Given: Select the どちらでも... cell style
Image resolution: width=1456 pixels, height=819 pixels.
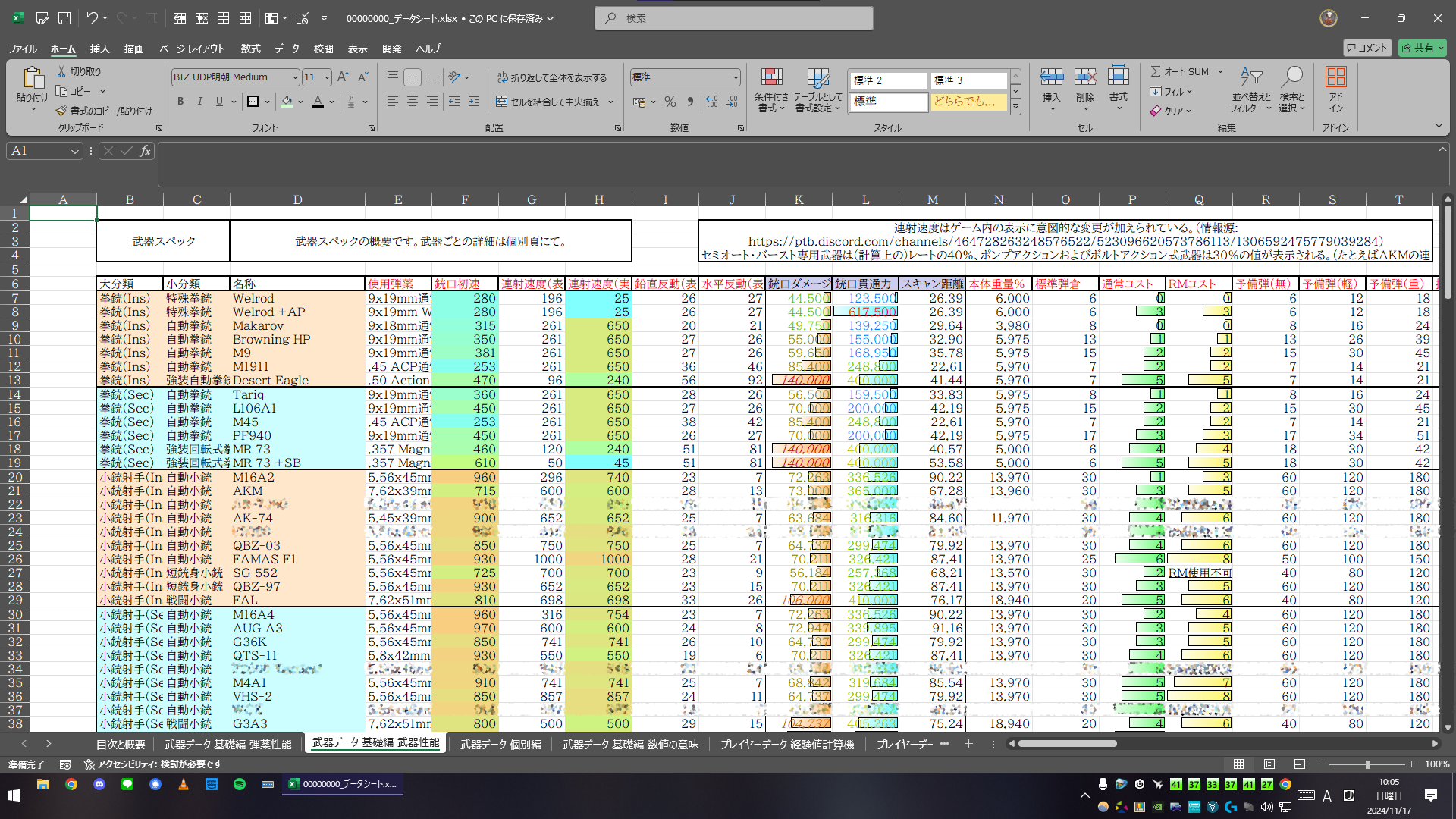Looking at the screenshot, I should [969, 101].
